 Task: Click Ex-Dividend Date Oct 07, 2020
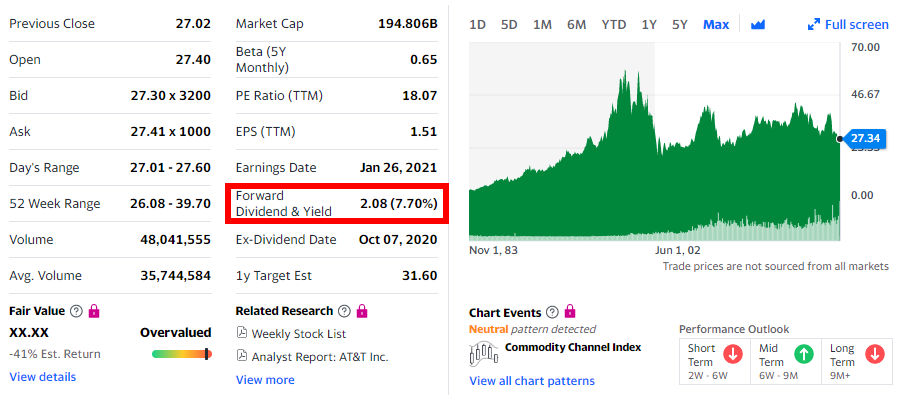point(398,240)
